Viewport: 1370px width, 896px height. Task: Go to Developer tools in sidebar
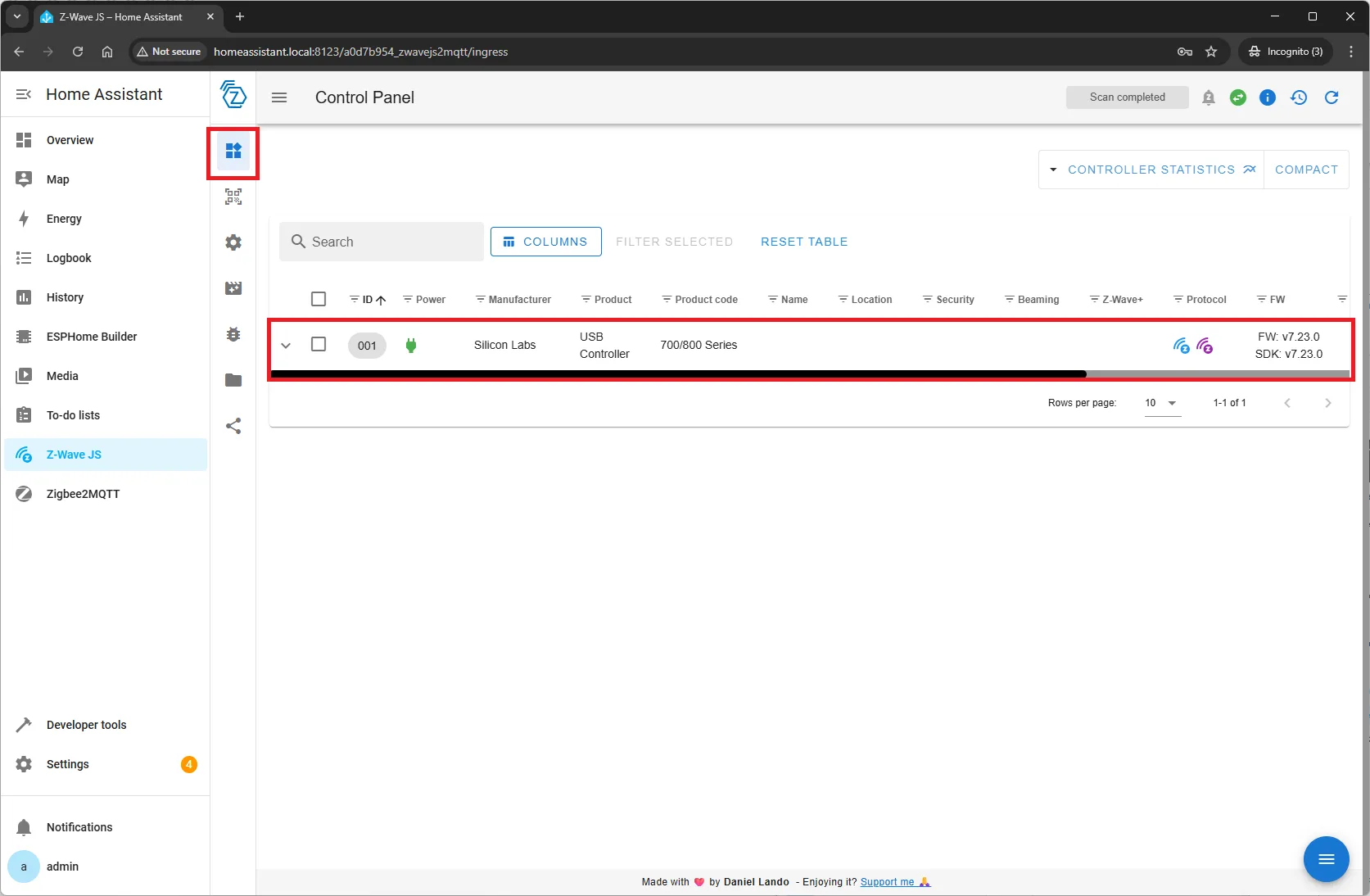(x=86, y=725)
